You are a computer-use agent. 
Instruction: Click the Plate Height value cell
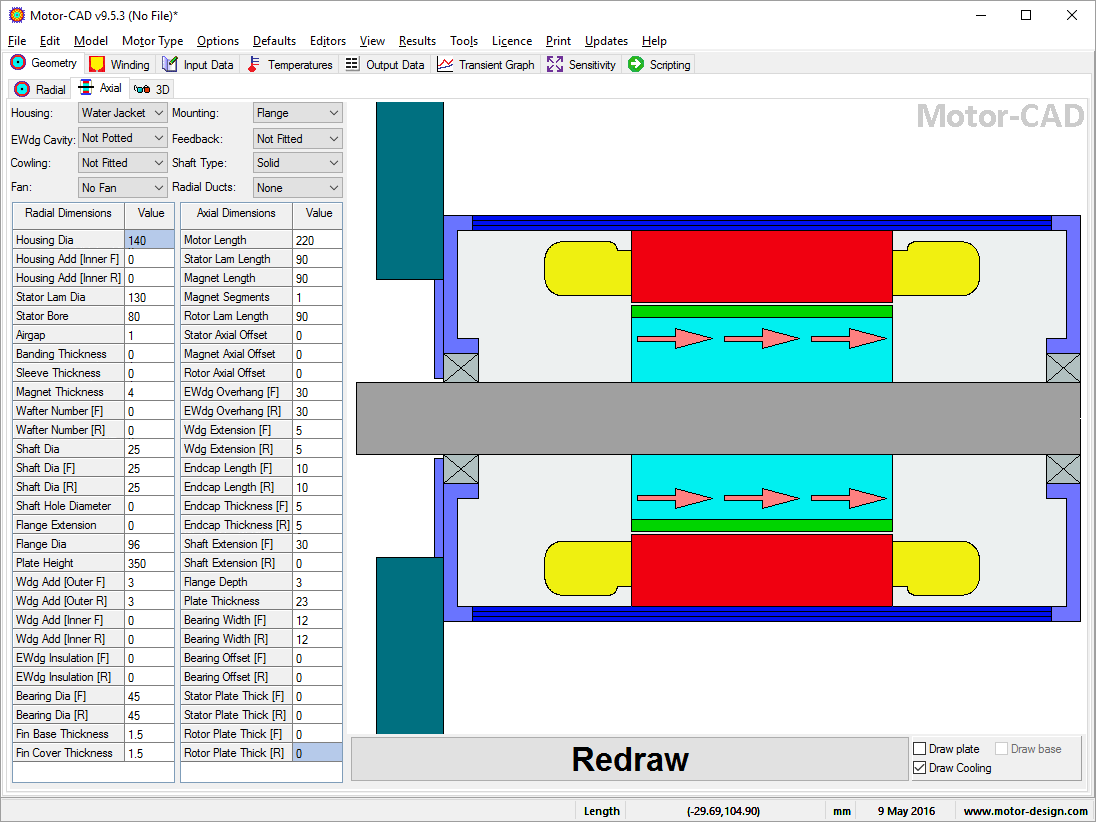[150, 563]
